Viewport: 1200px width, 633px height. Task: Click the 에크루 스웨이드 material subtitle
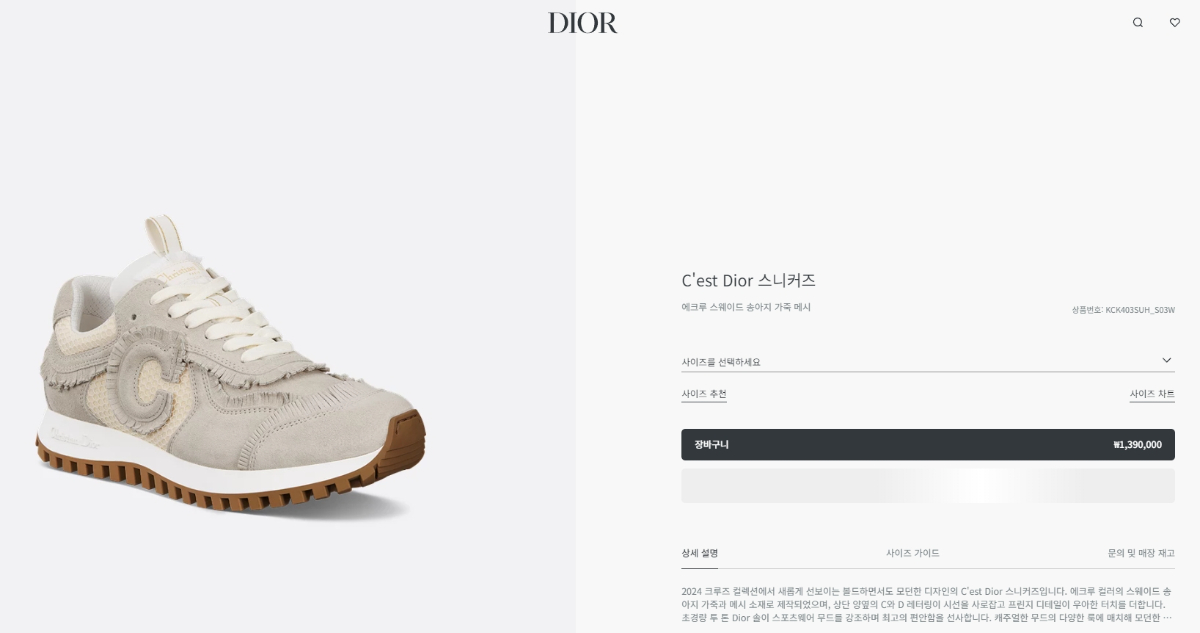(746, 307)
